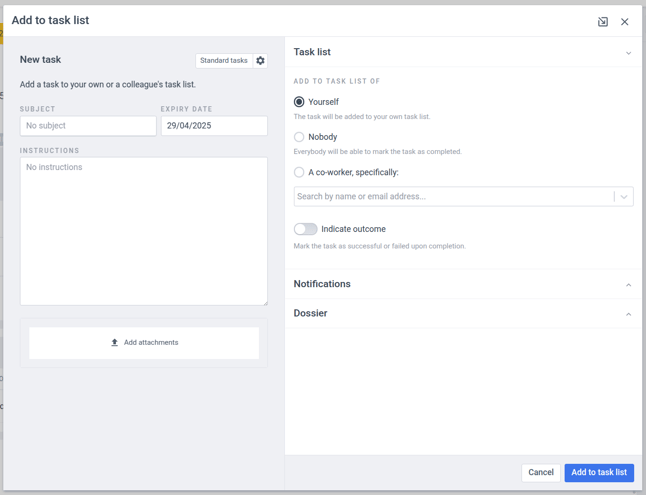646x495 pixels.
Task: Open the co-worker search dropdown arrow
Action: (624, 197)
